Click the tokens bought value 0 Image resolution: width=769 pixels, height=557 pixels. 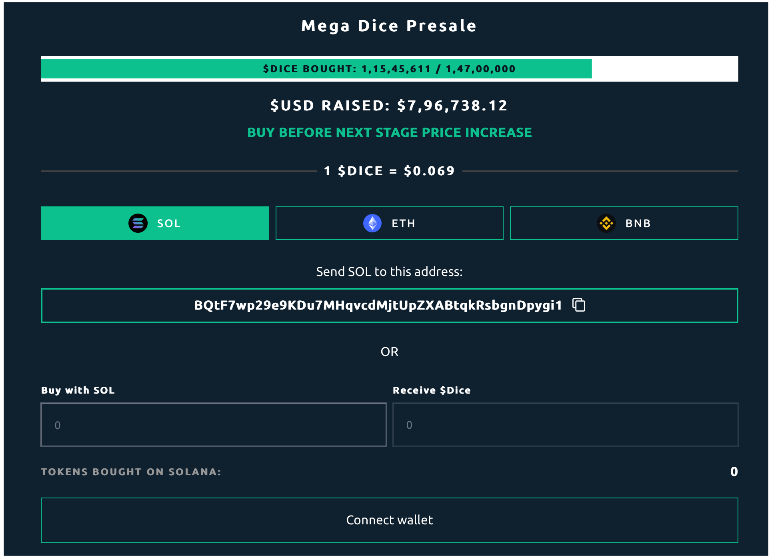pos(734,472)
